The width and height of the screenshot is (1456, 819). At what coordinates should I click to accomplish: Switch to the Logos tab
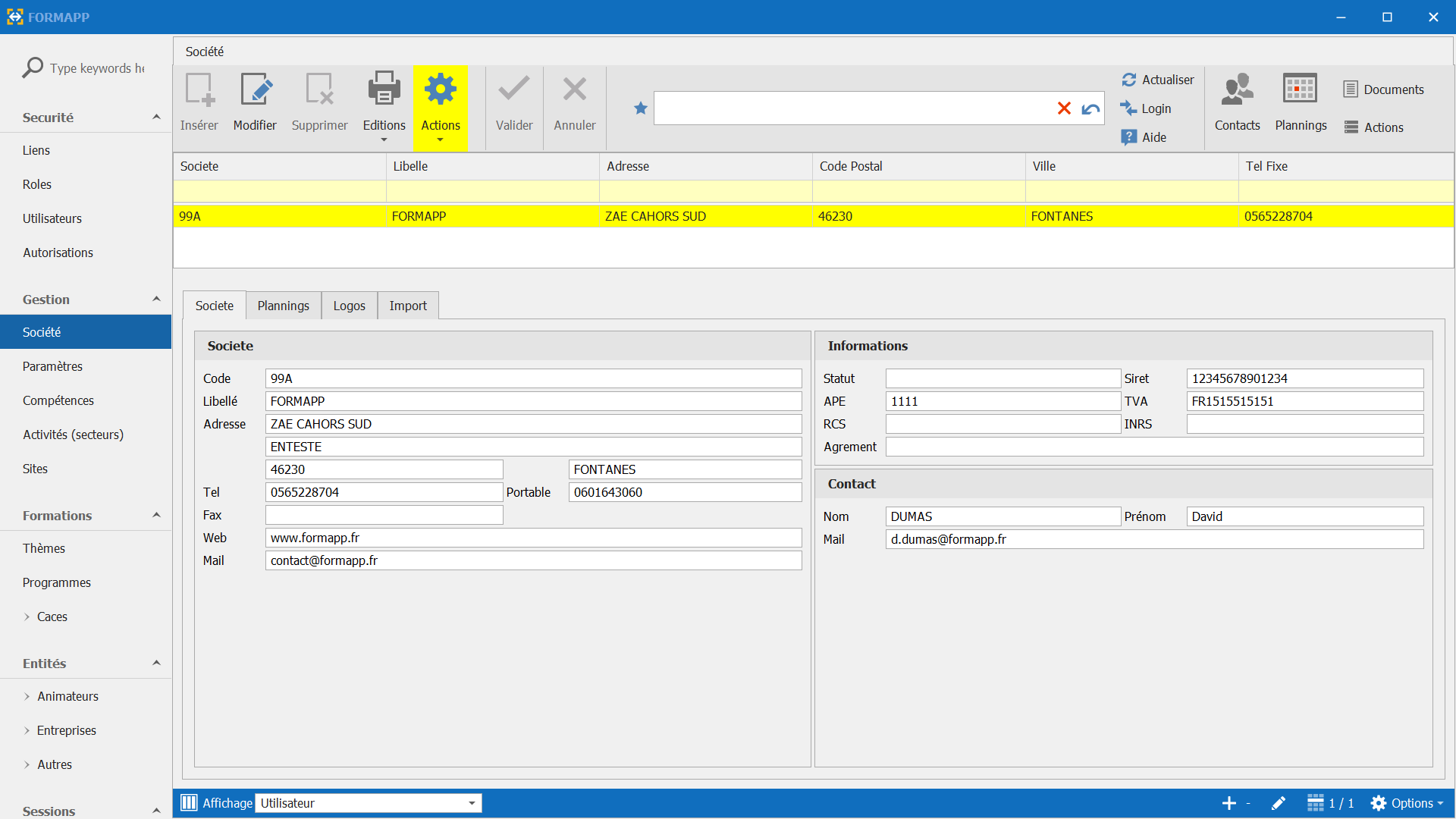pos(350,306)
